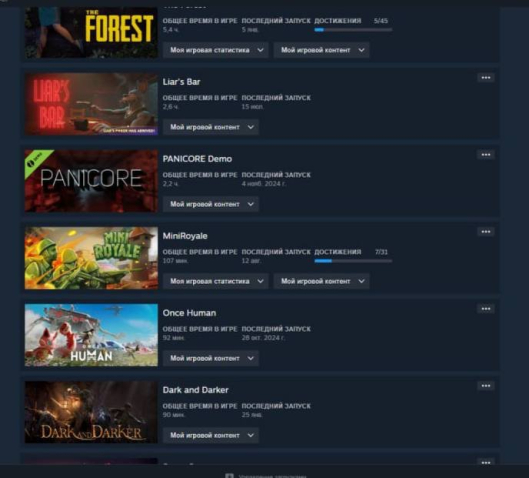The height and width of the screenshot is (478, 529).
Task: Click The Forest achievements progress bar
Action: point(353,30)
